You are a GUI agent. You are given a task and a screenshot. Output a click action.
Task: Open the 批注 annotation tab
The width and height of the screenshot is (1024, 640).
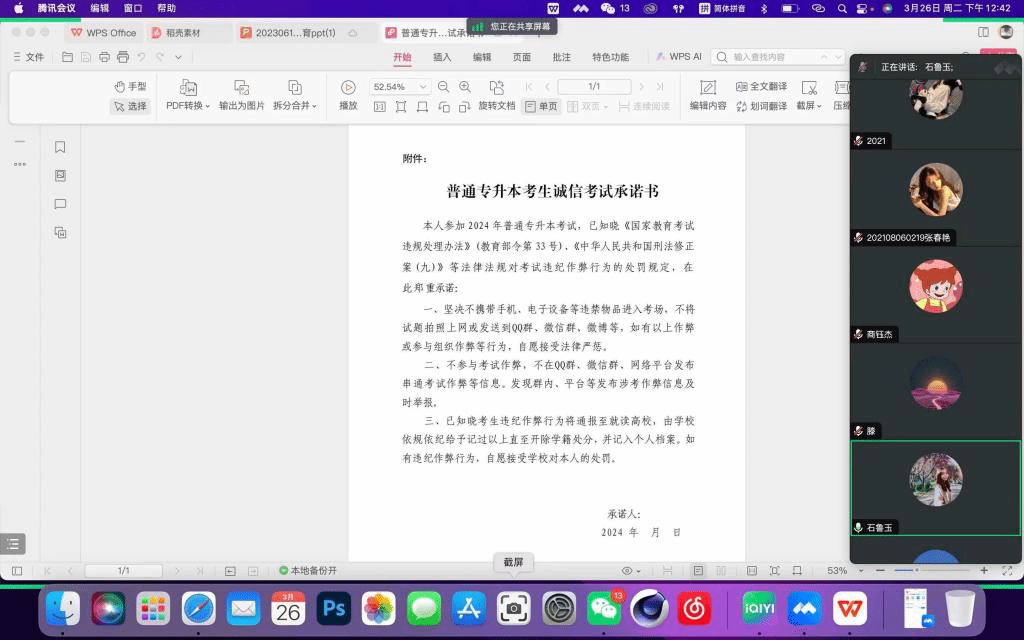[562, 57]
